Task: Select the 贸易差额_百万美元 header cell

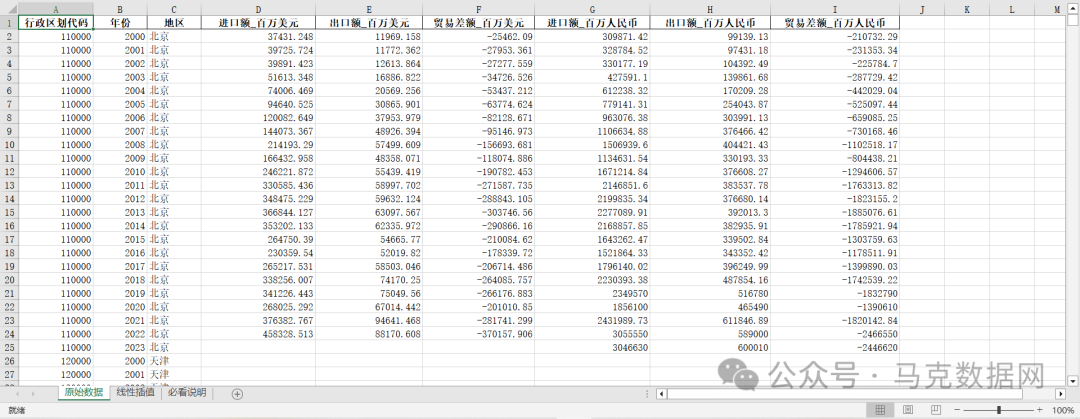Action: tap(479, 22)
